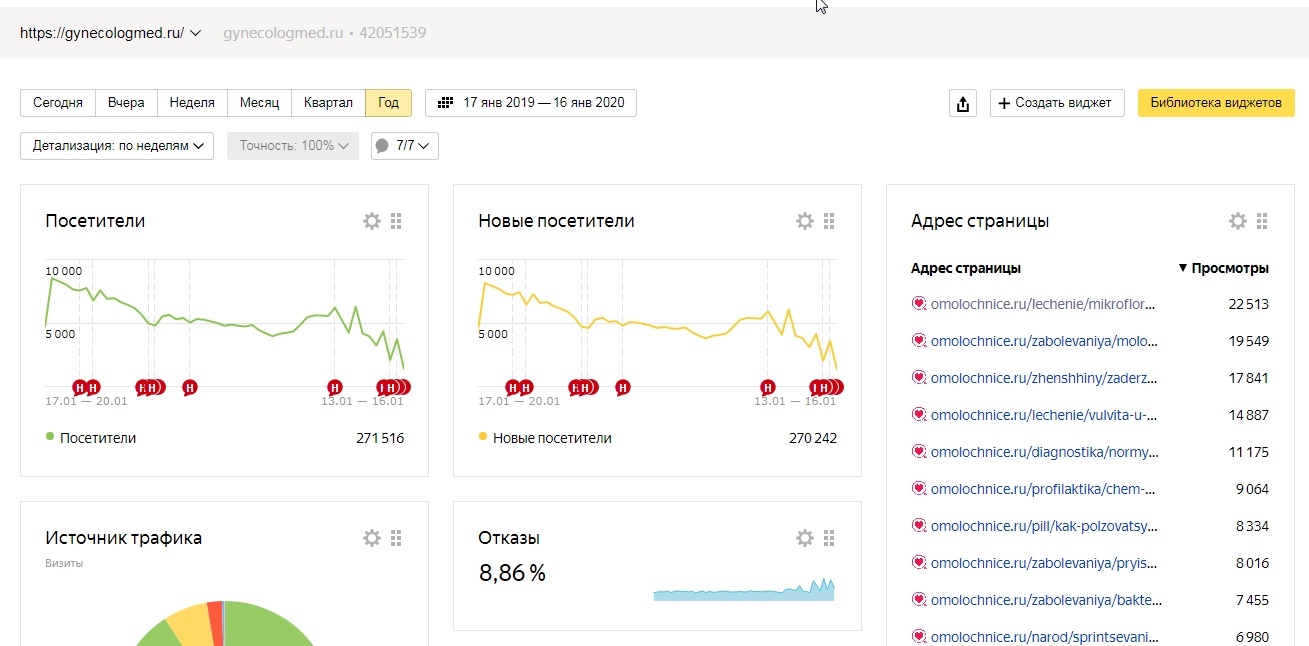Select Сегодня period

[58, 103]
